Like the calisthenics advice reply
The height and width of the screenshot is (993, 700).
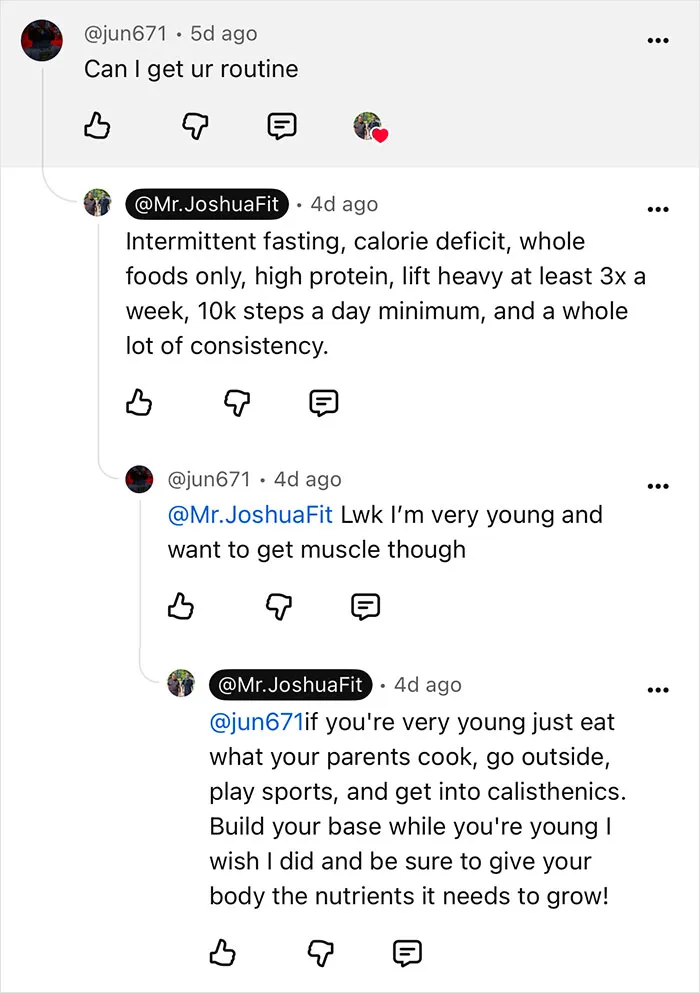point(222,952)
